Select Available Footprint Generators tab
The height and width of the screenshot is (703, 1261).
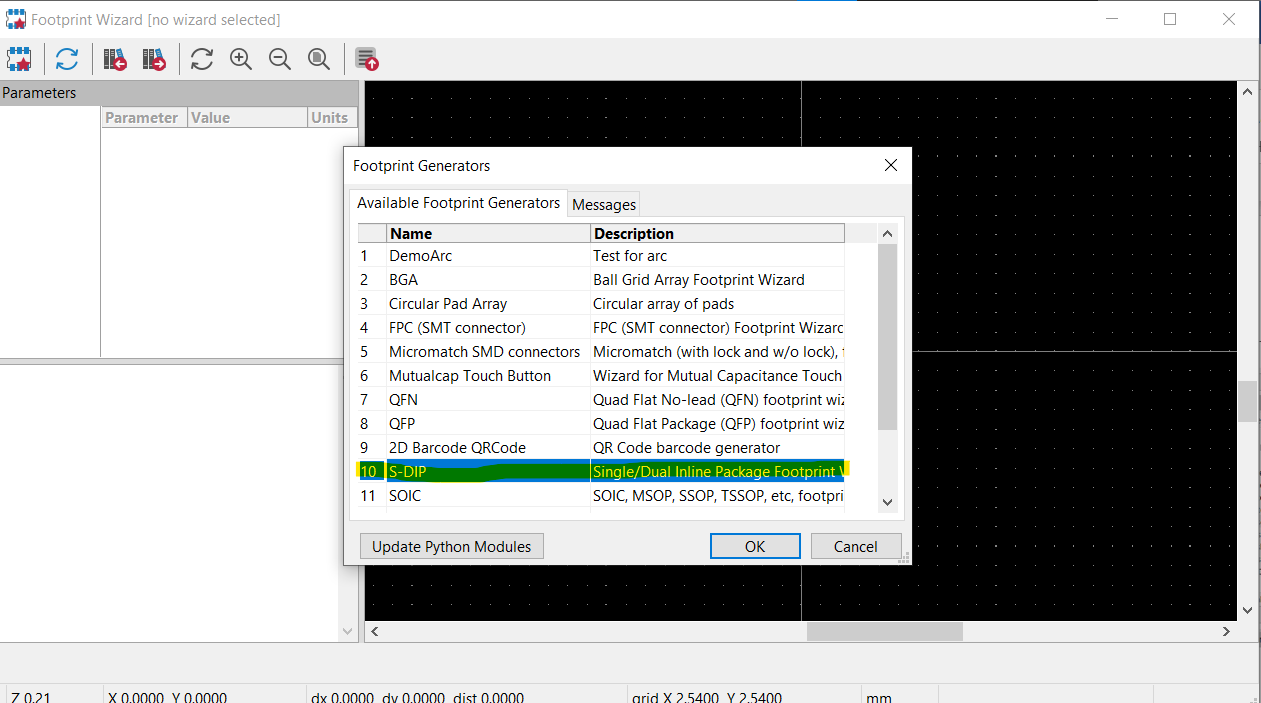(458, 202)
